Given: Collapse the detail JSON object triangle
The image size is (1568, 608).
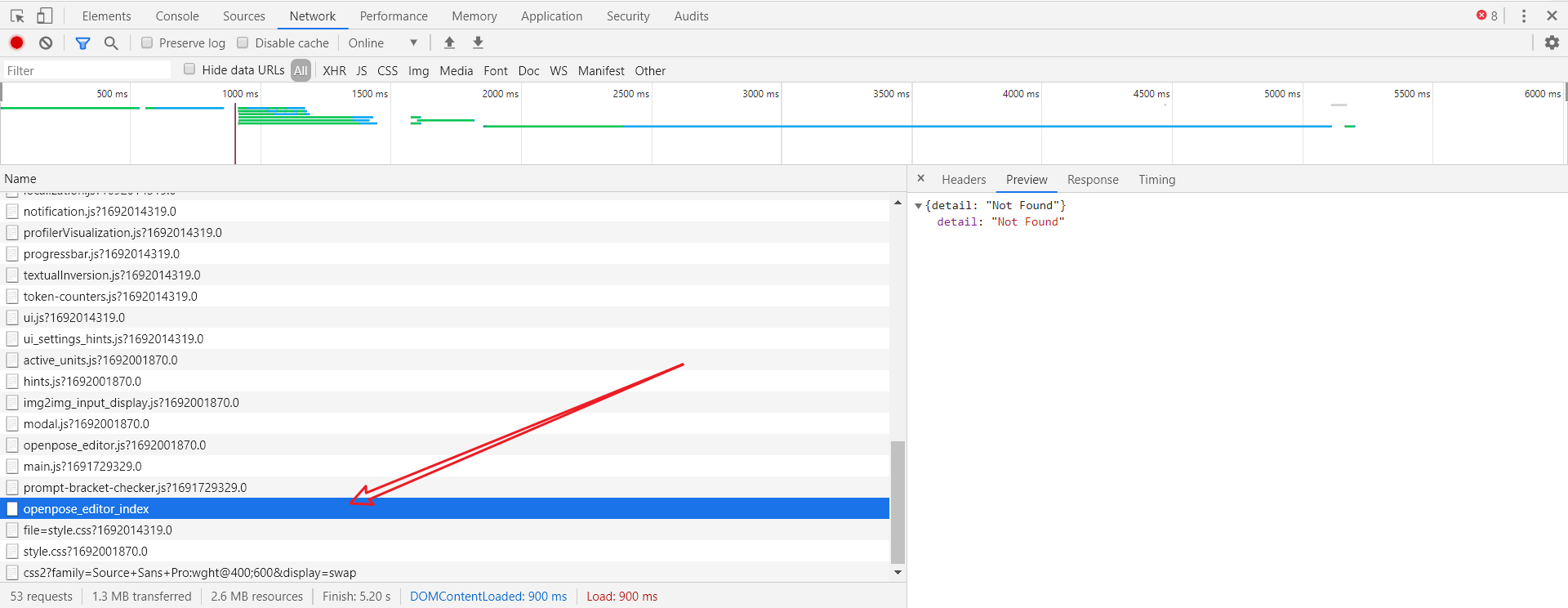Looking at the screenshot, I should pyautogui.click(x=919, y=206).
